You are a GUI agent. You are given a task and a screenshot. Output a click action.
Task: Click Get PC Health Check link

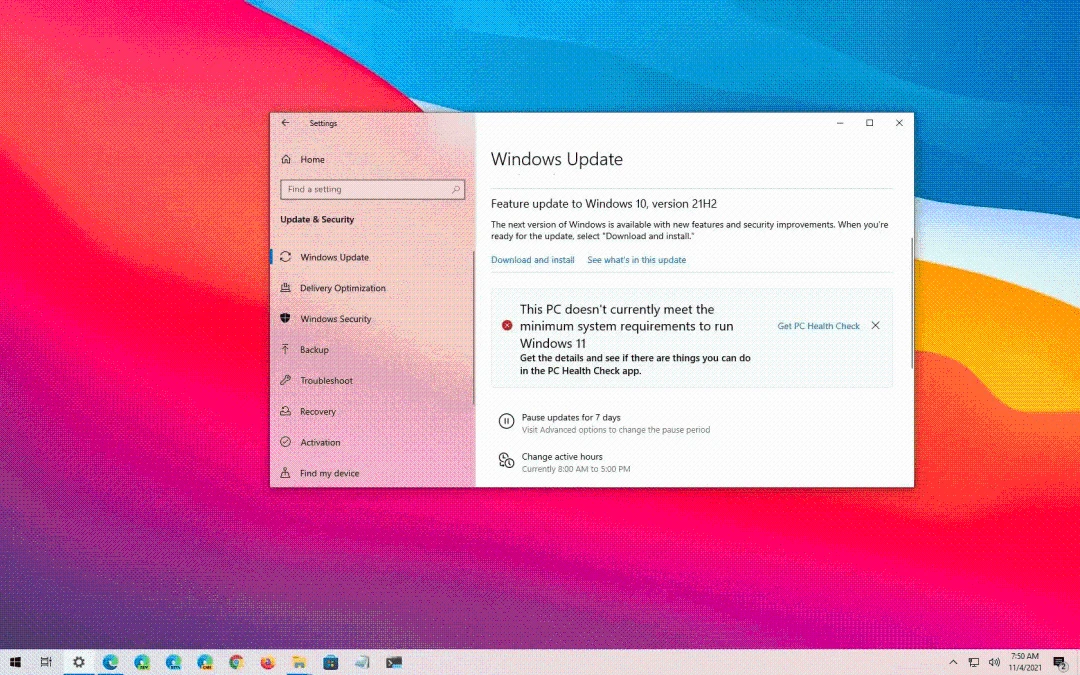[818, 326]
